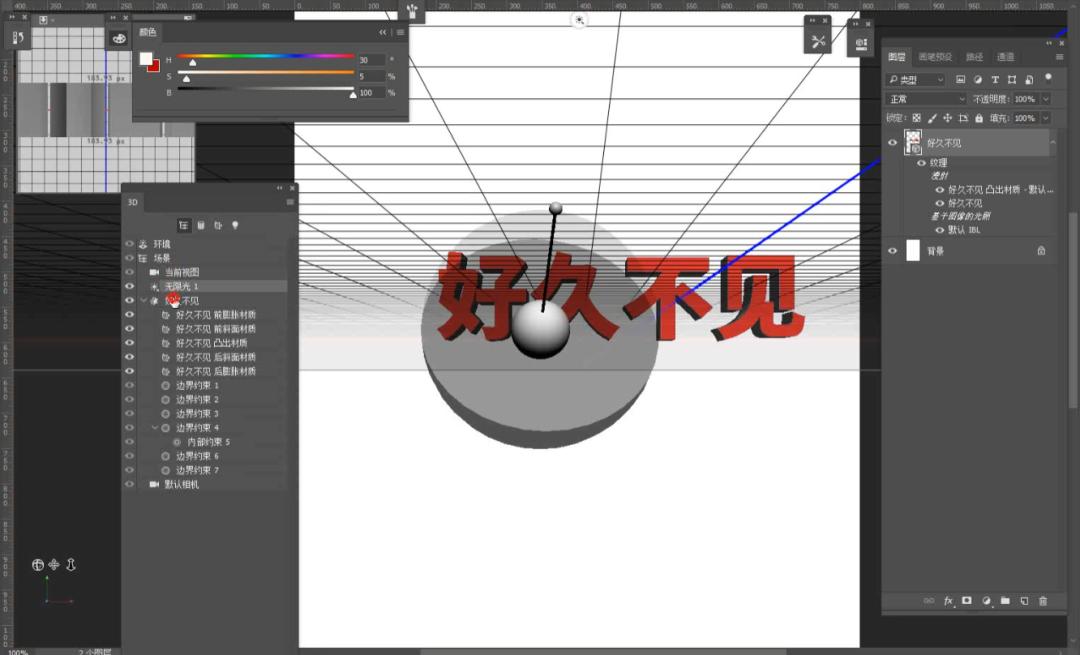Switch to the 通道 (Channels) tab
The image size is (1080, 655).
pyautogui.click(x=1005, y=57)
